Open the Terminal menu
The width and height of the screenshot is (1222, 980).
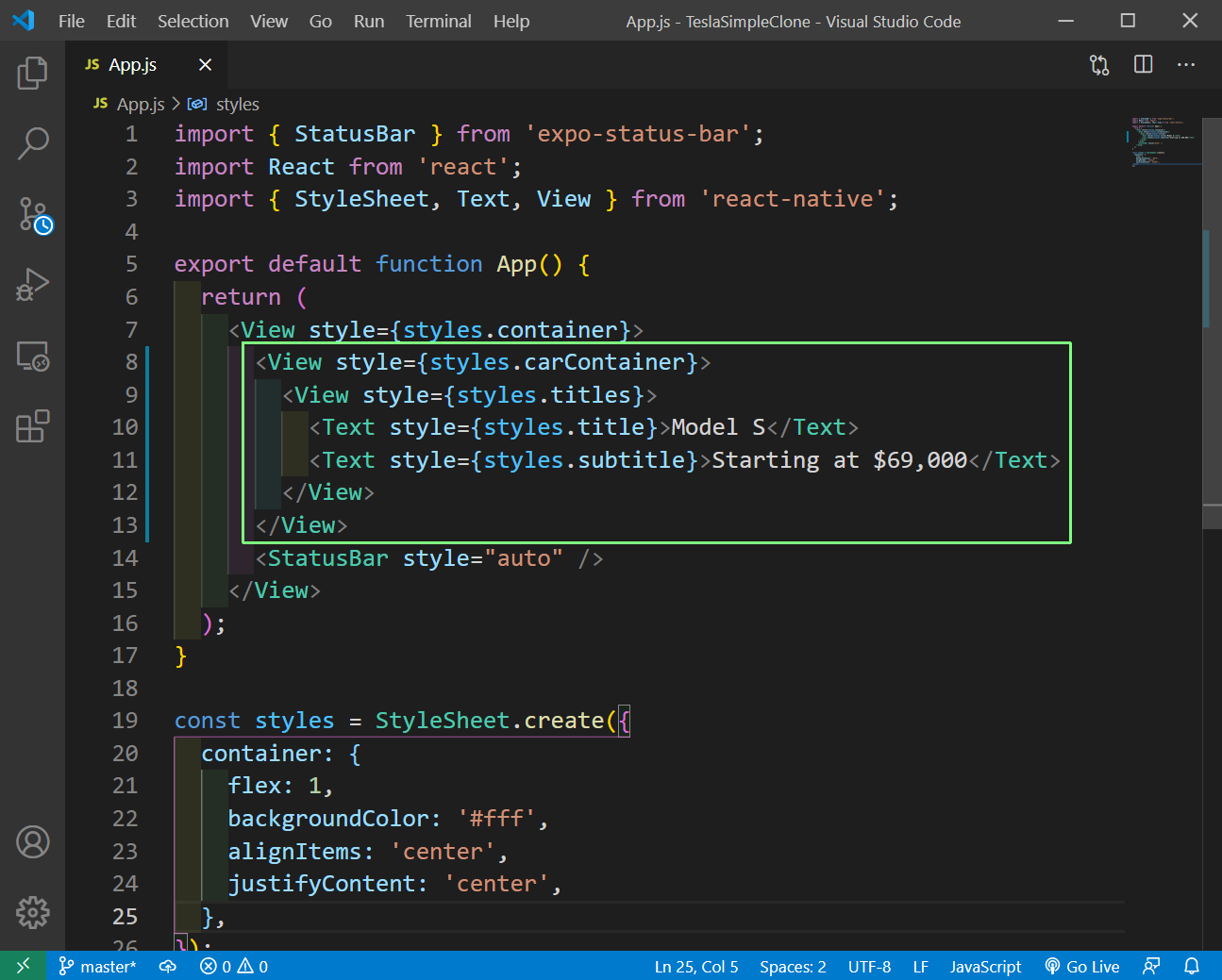(x=439, y=21)
